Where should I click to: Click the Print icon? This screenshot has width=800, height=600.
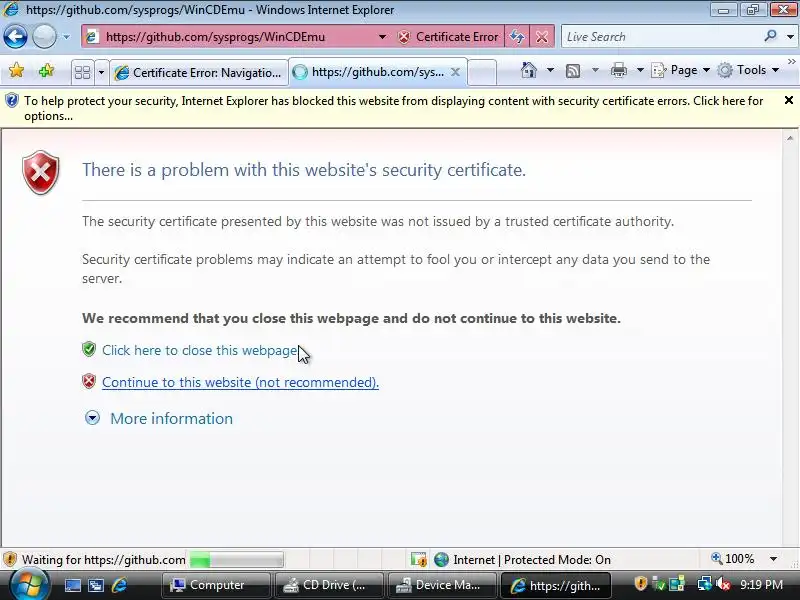[x=618, y=70]
